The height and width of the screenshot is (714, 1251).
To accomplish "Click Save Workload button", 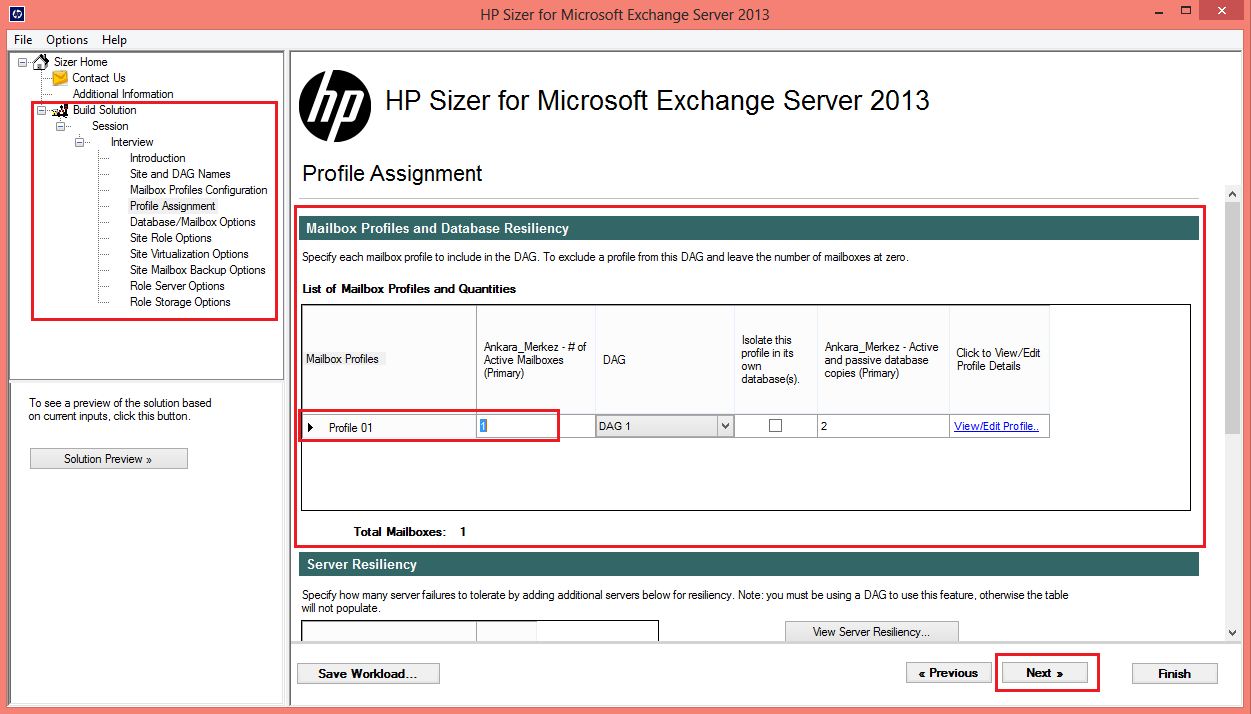I will tap(368, 673).
